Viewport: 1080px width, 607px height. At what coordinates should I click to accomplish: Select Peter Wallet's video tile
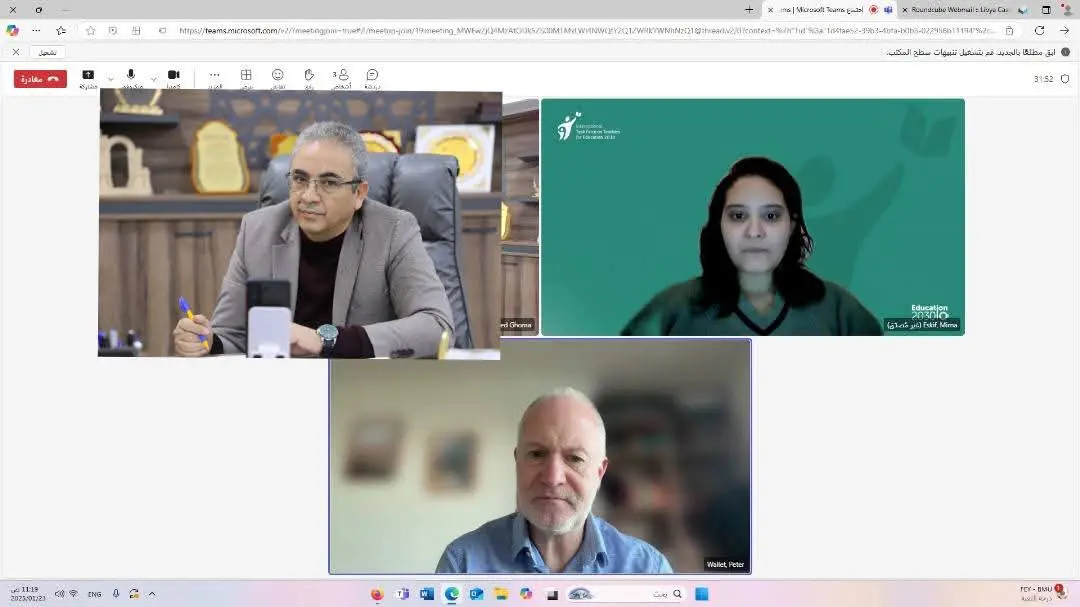(x=540, y=456)
